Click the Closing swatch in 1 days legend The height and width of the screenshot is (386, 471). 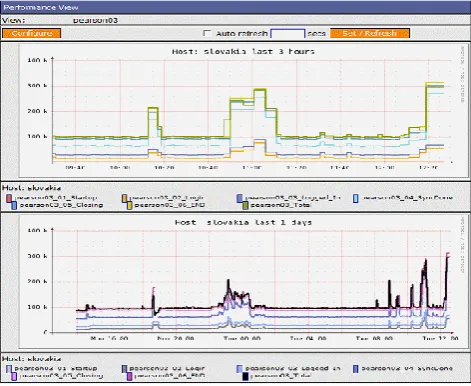point(14,376)
